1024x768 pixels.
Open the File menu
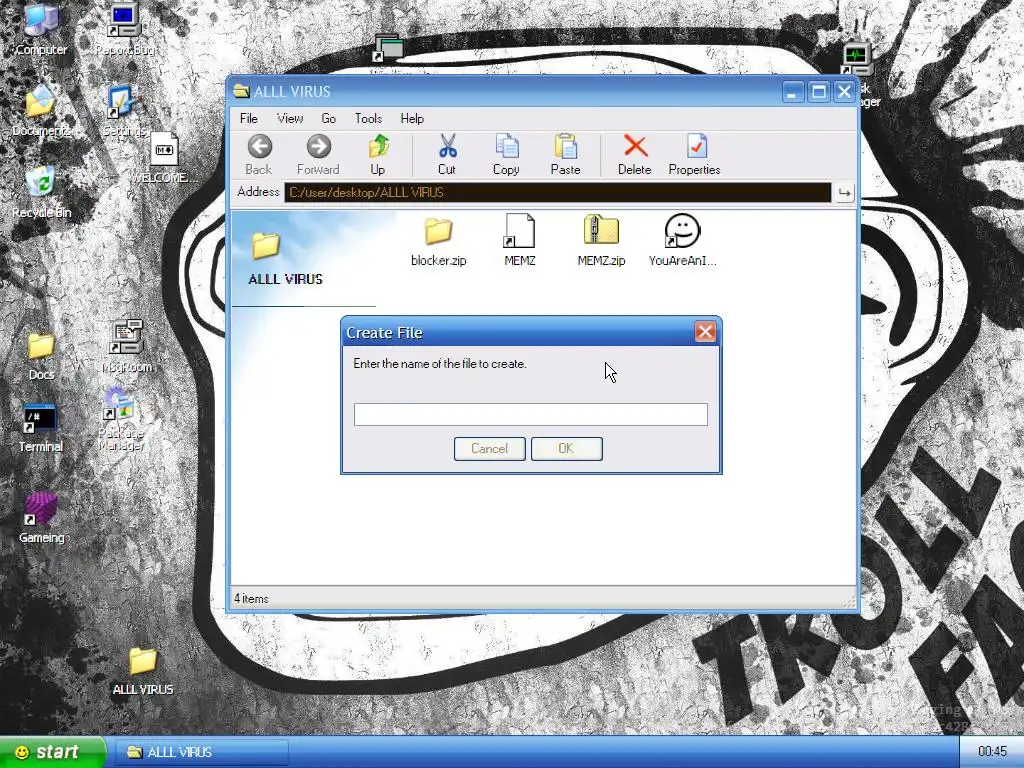tap(249, 118)
